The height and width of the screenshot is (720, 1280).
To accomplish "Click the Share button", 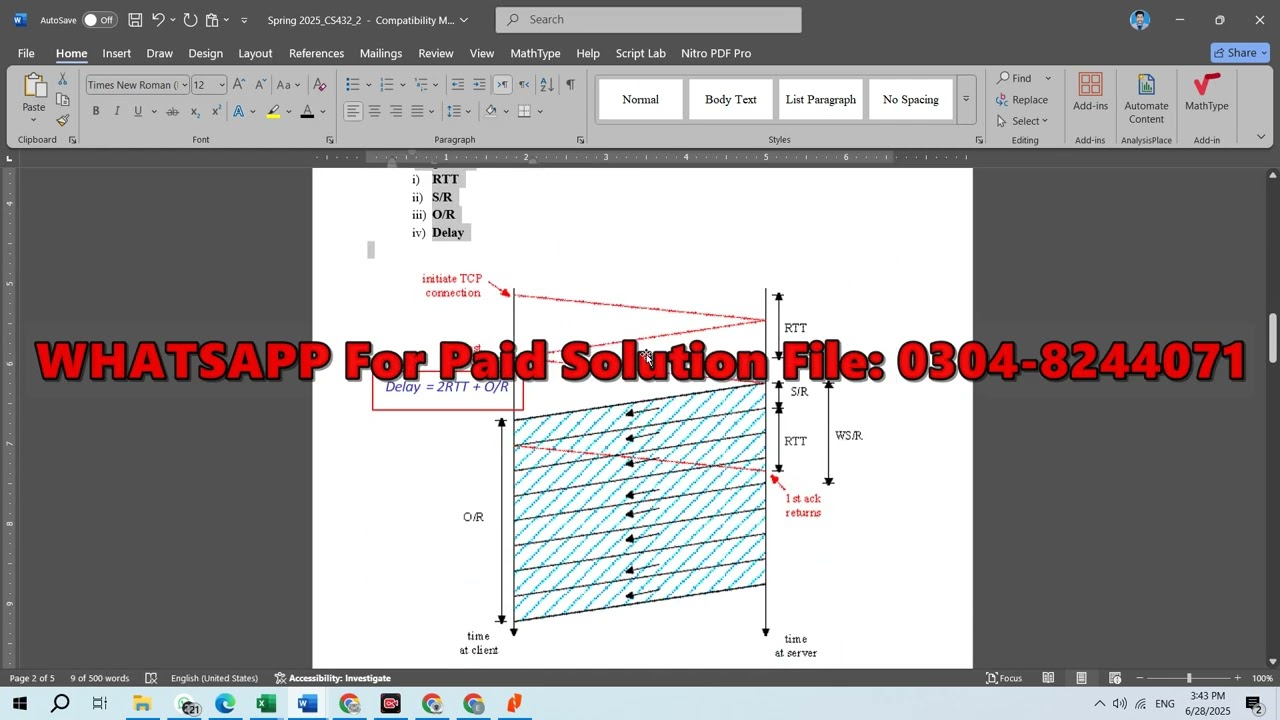I will click(1240, 53).
